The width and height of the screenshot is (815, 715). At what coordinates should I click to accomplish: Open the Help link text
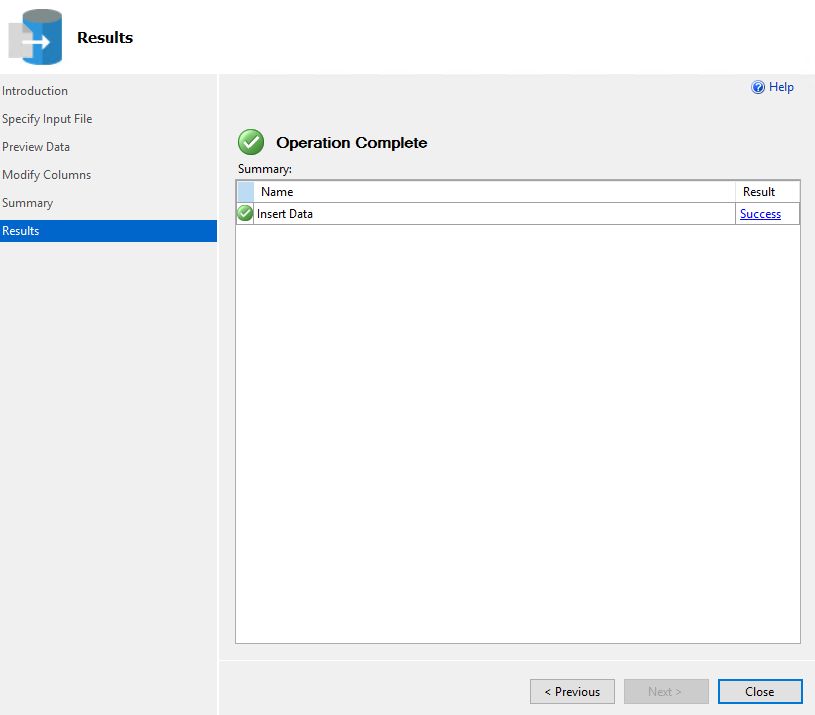[x=781, y=87]
